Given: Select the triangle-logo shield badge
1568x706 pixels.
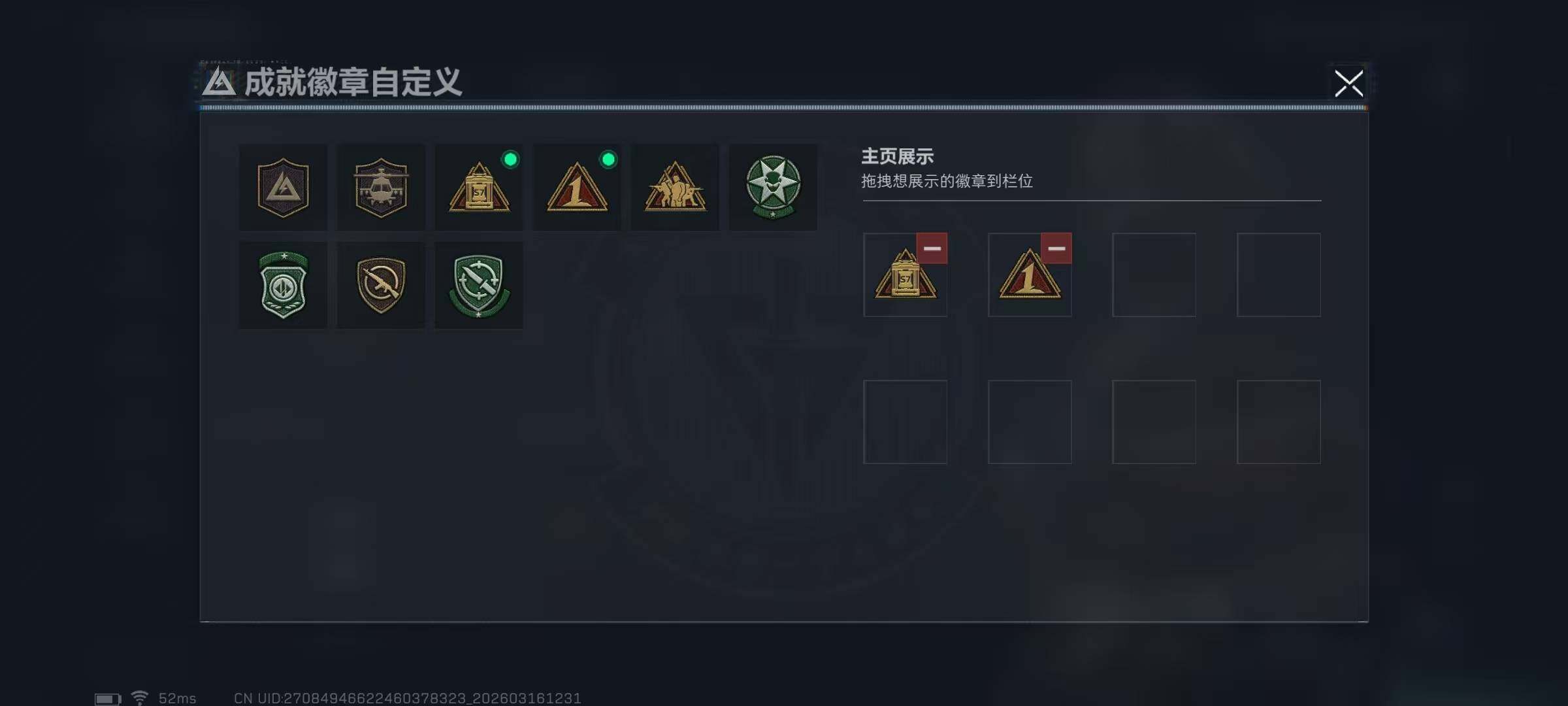Looking at the screenshot, I should [283, 188].
